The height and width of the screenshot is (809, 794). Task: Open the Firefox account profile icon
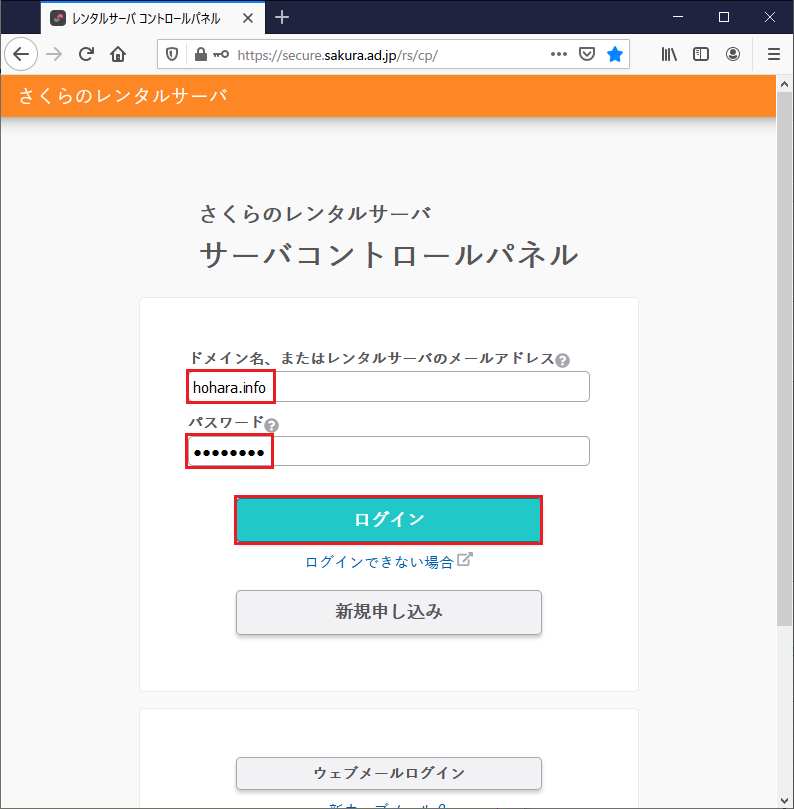733,54
